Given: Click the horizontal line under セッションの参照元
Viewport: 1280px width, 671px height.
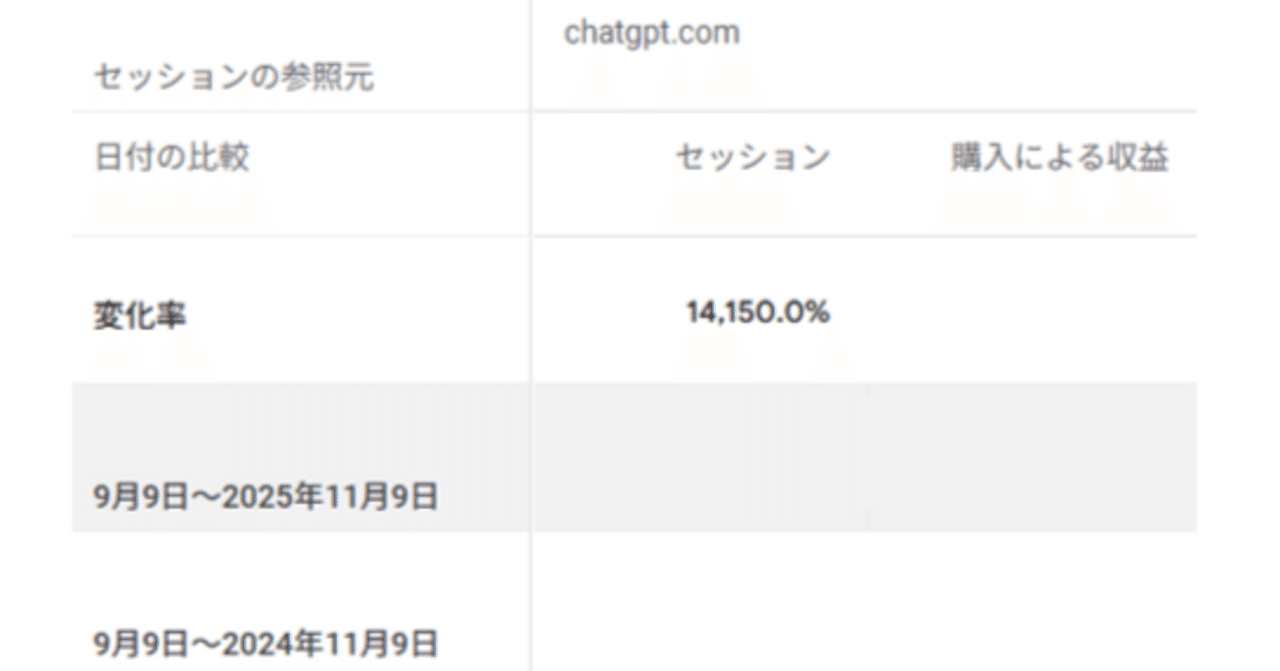Looking at the screenshot, I should [300, 110].
